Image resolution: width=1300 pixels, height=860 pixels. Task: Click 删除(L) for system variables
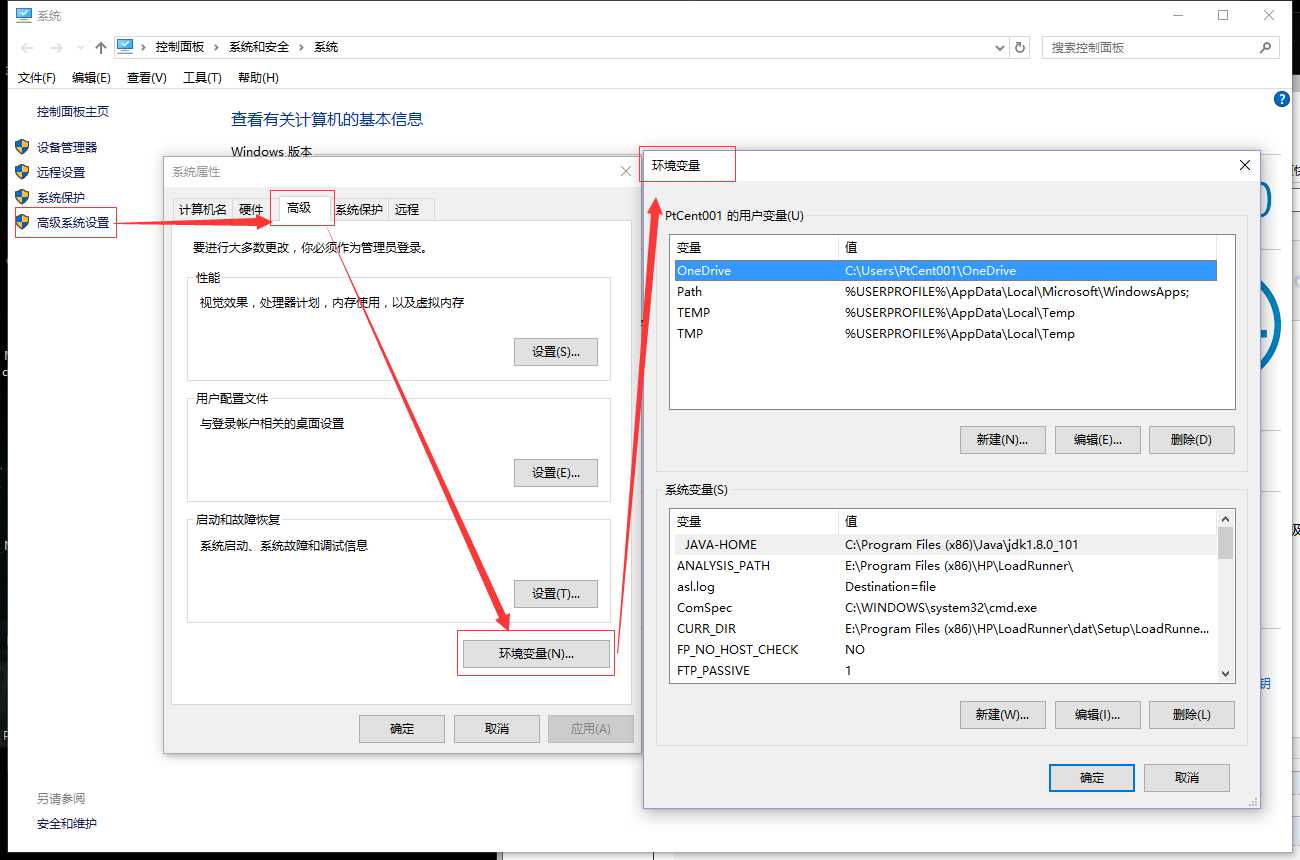1192,715
